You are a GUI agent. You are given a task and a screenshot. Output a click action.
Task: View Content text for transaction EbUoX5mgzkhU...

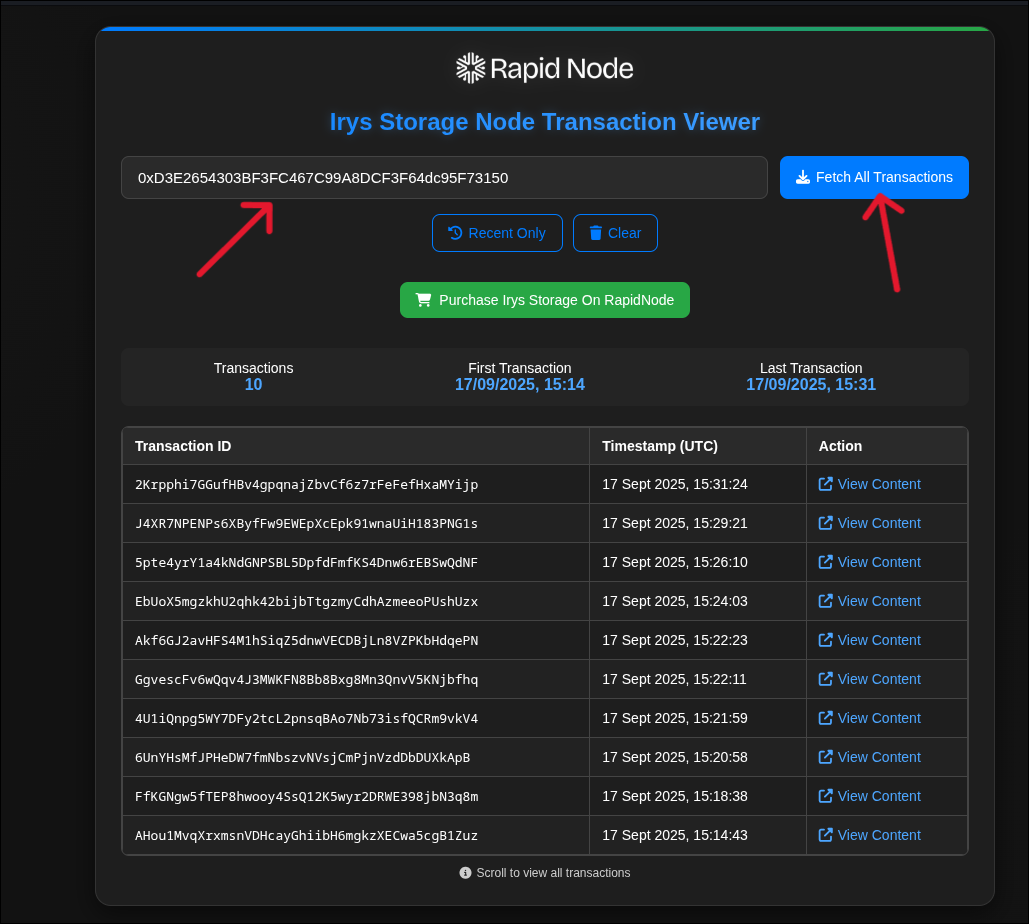pyautogui.click(x=879, y=601)
